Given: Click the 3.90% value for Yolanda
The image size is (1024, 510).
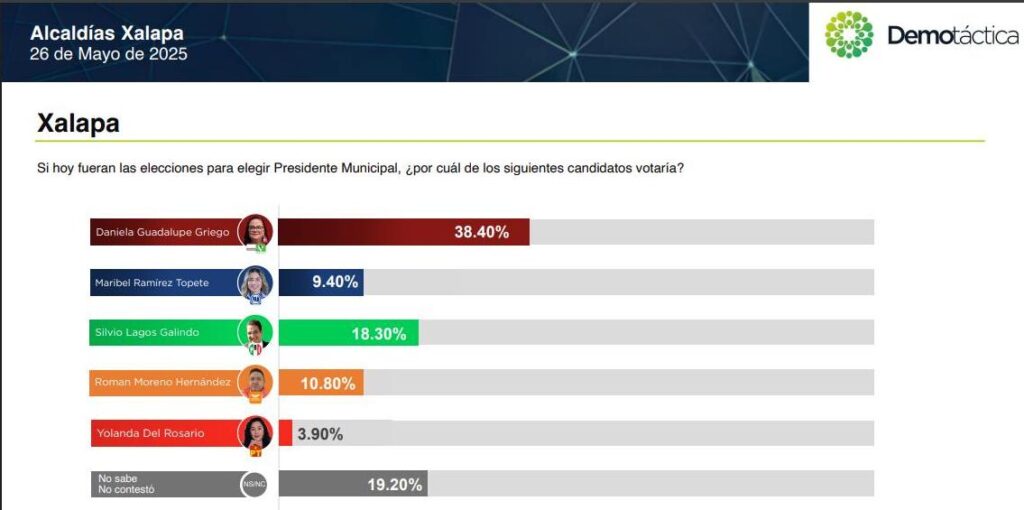Looking at the screenshot, I should [x=320, y=434].
